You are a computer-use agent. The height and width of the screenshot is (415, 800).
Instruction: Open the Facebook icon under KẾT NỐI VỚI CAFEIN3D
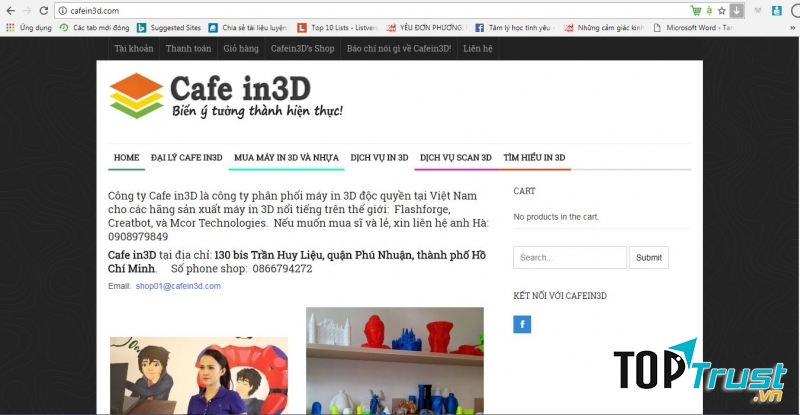click(522, 324)
